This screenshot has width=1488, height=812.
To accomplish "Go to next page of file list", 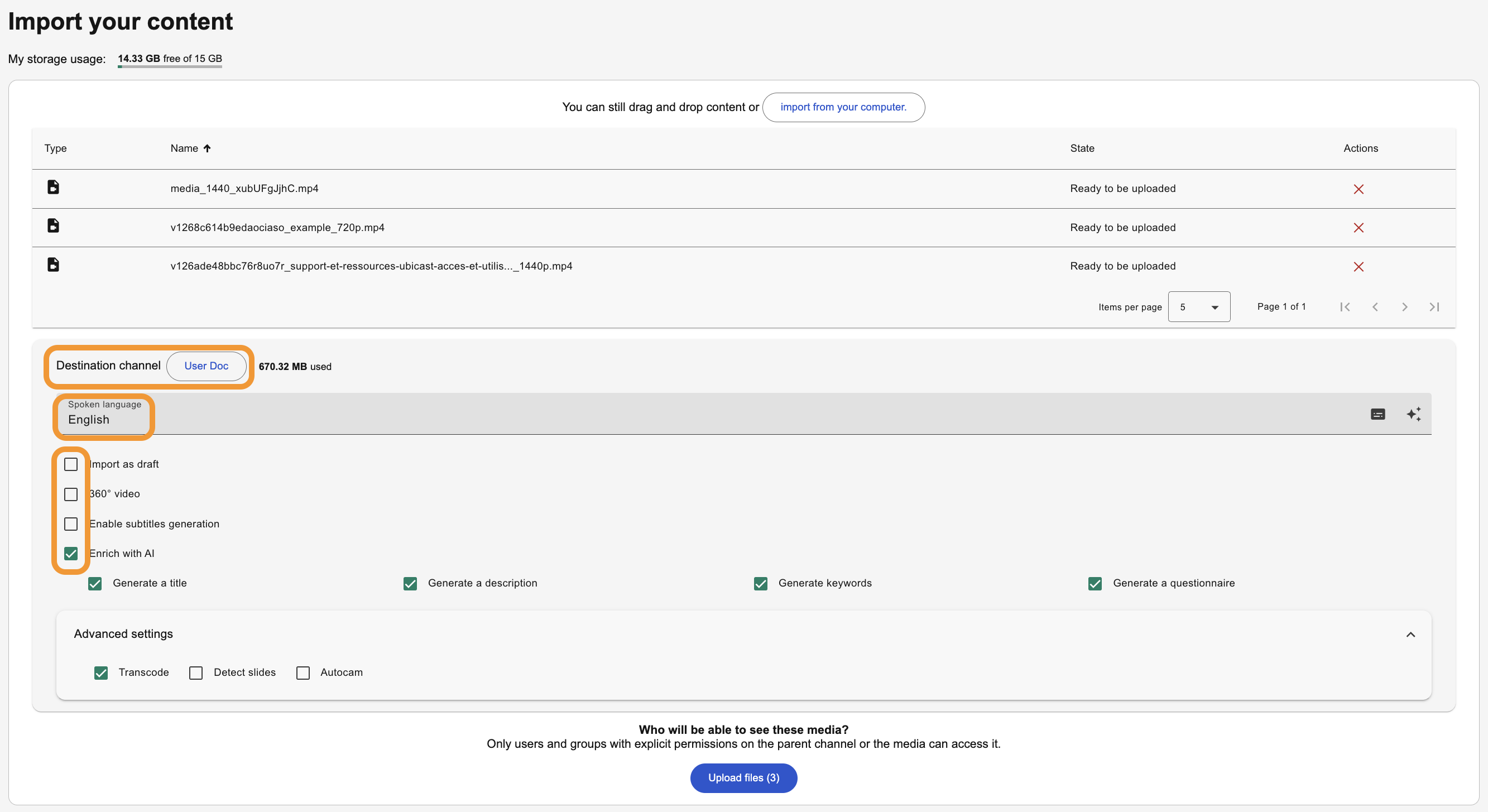I will point(1404,307).
